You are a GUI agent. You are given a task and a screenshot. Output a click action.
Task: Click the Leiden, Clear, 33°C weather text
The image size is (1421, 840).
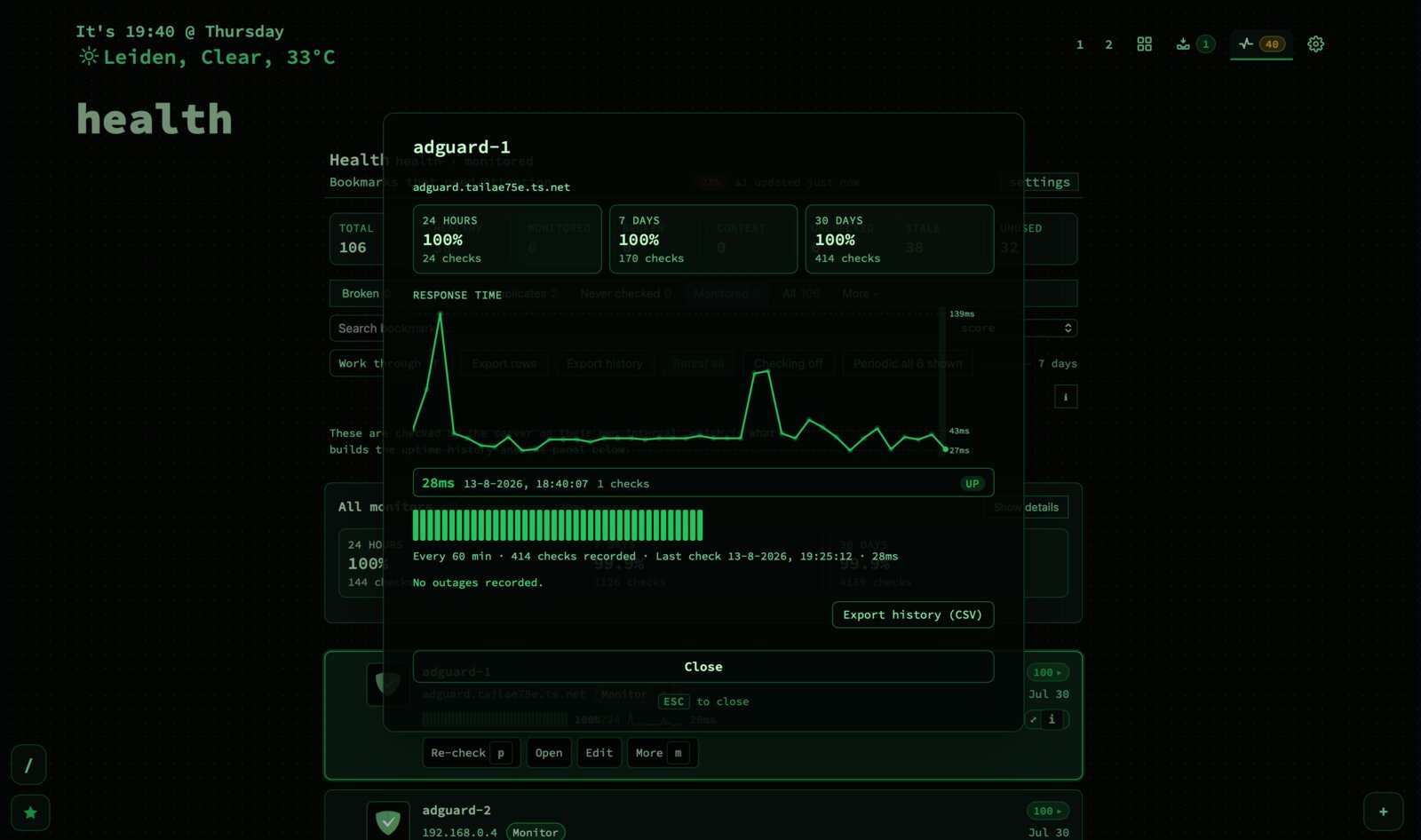click(x=219, y=57)
